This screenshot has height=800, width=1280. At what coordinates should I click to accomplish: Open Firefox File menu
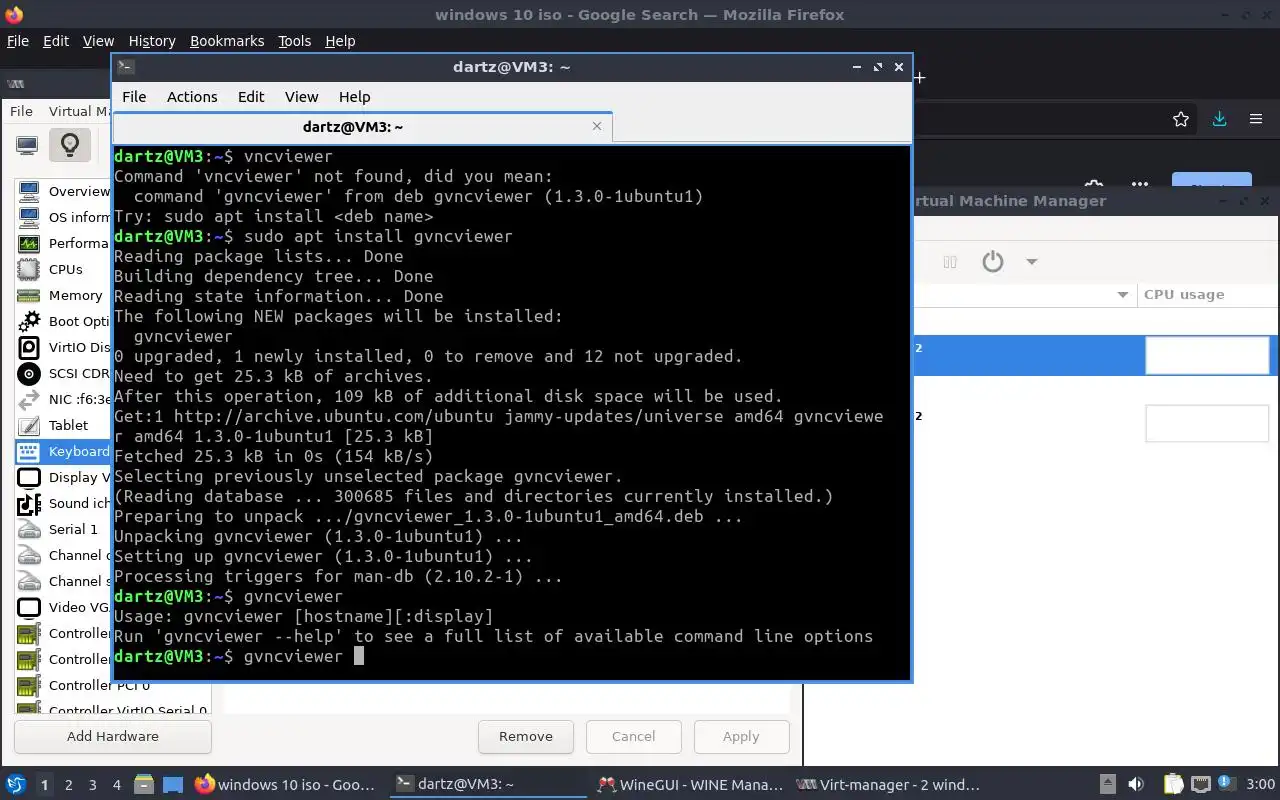(18, 41)
